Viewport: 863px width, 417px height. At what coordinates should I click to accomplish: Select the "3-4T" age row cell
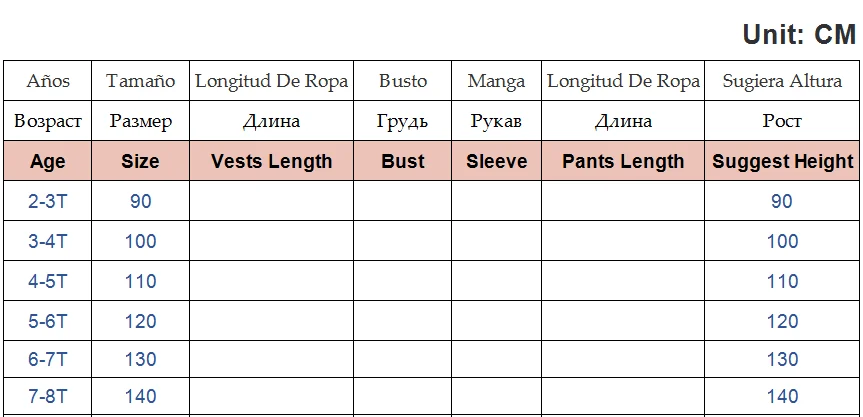pyautogui.click(x=47, y=241)
